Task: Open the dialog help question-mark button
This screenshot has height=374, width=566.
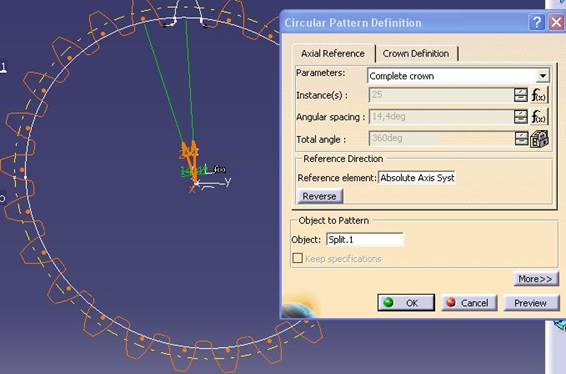Action: click(537, 23)
